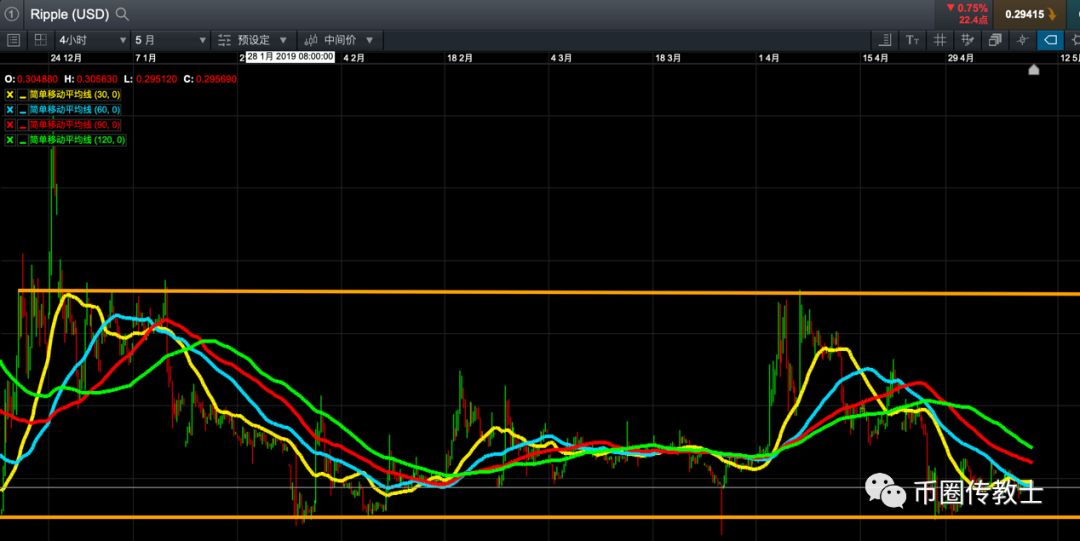Toggle the highlighted price label tag icon
The width and height of the screenshot is (1080, 541).
tap(1050, 40)
